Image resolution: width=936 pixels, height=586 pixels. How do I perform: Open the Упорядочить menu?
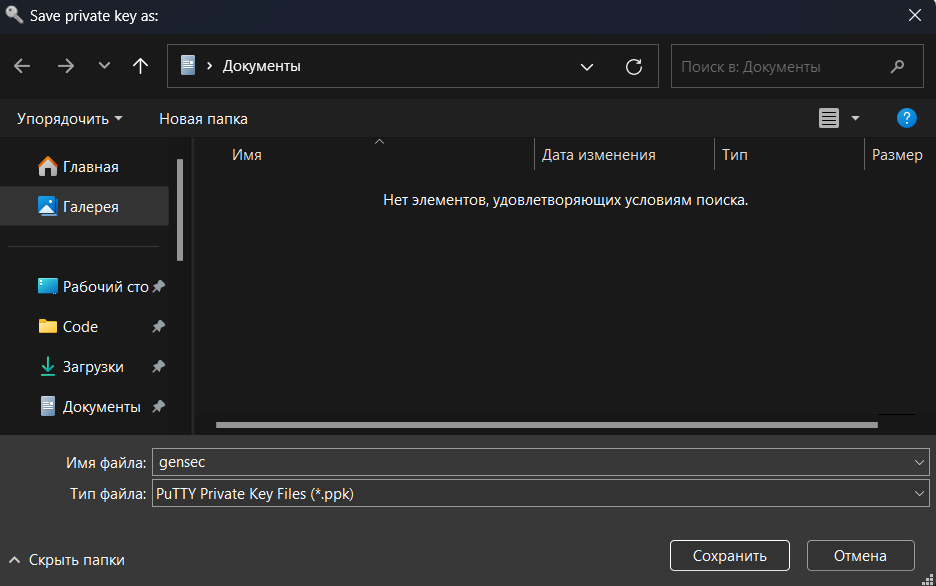click(69, 119)
